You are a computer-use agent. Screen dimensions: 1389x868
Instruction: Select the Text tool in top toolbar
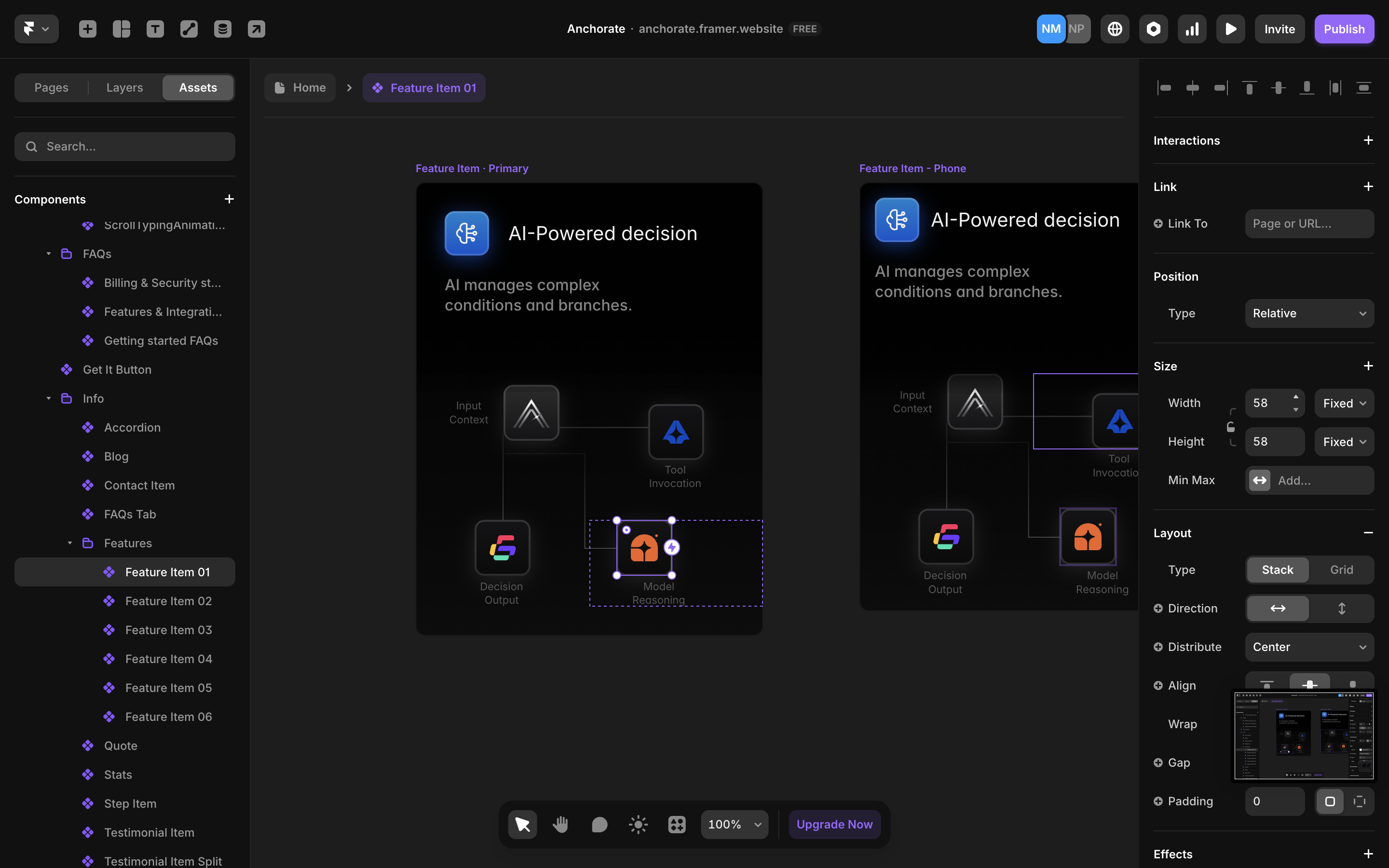[x=155, y=29]
